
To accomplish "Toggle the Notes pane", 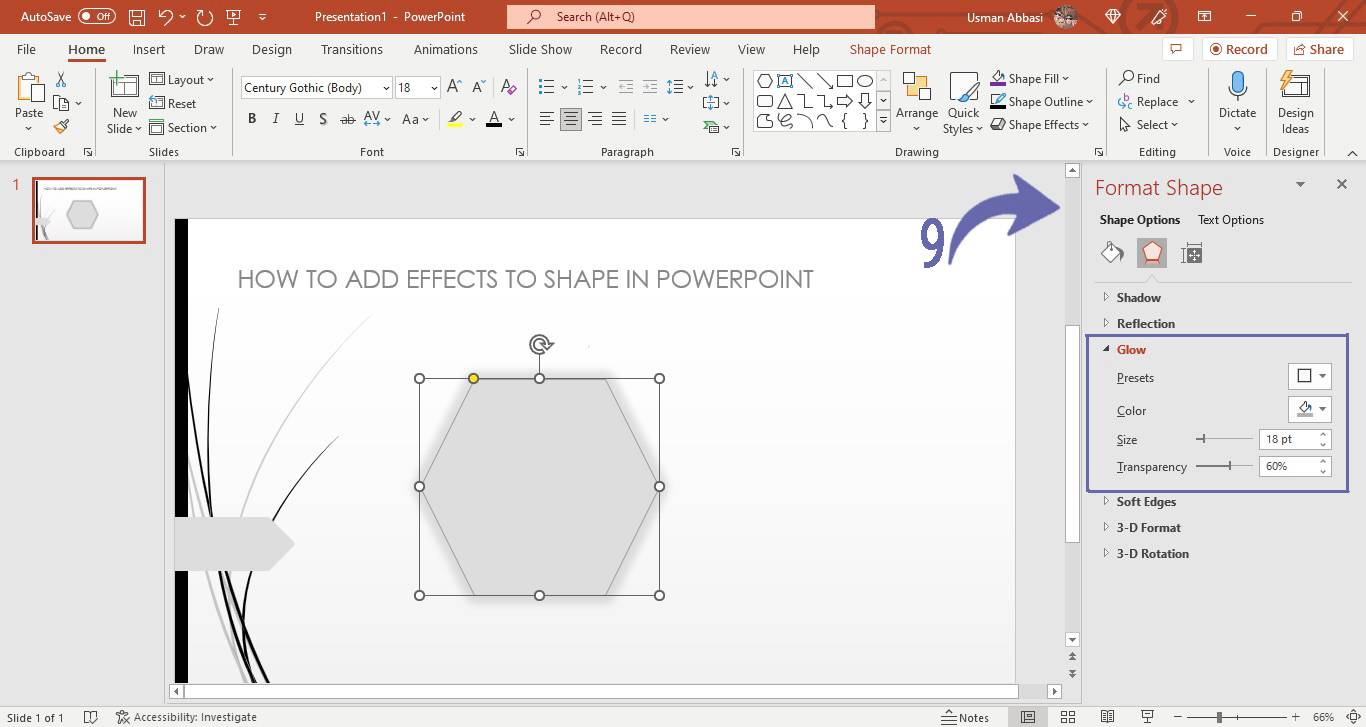I will click(x=966, y=717).
